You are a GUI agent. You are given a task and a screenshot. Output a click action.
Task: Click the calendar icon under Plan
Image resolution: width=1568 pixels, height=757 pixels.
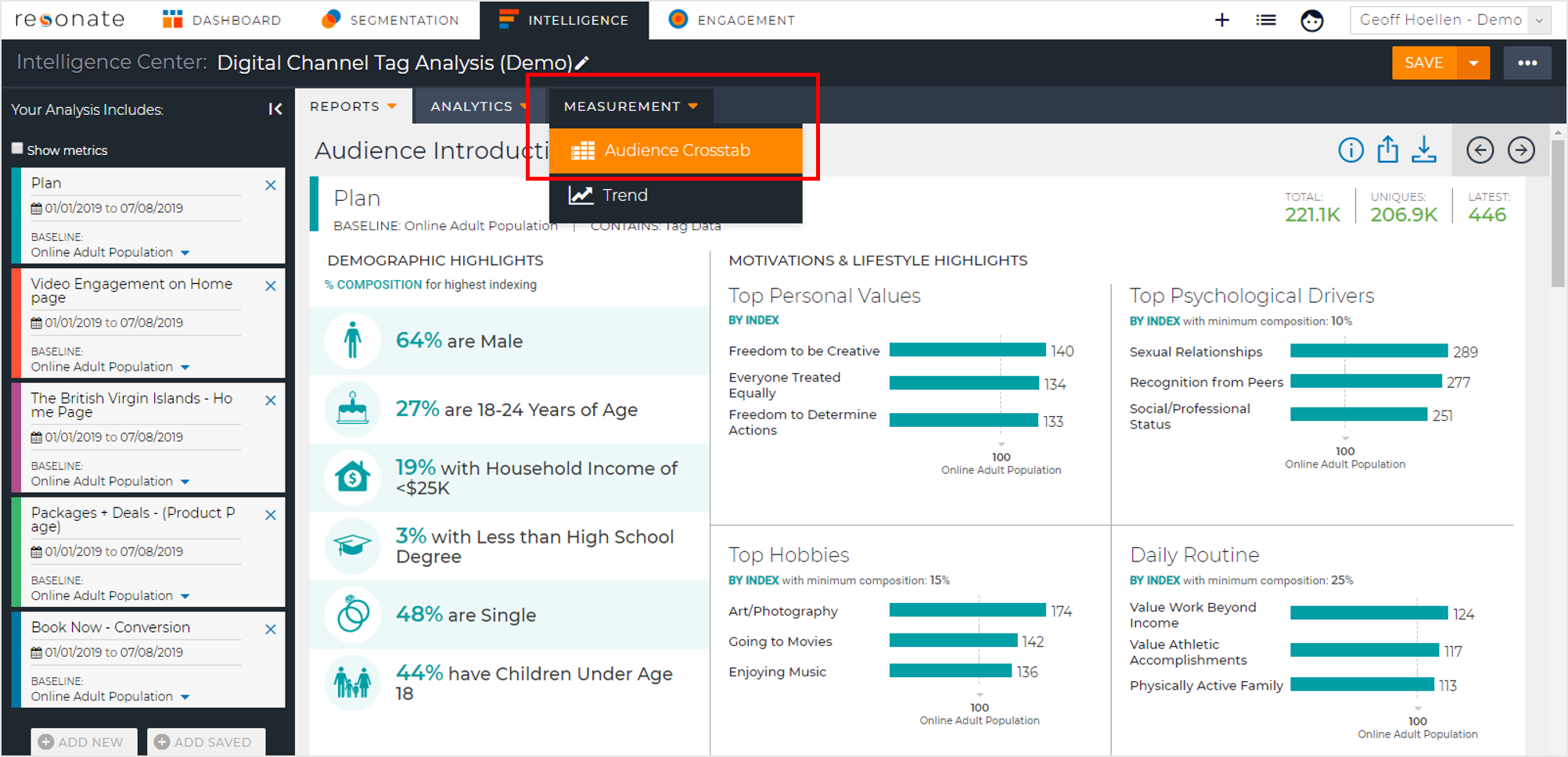click(36, 208)
